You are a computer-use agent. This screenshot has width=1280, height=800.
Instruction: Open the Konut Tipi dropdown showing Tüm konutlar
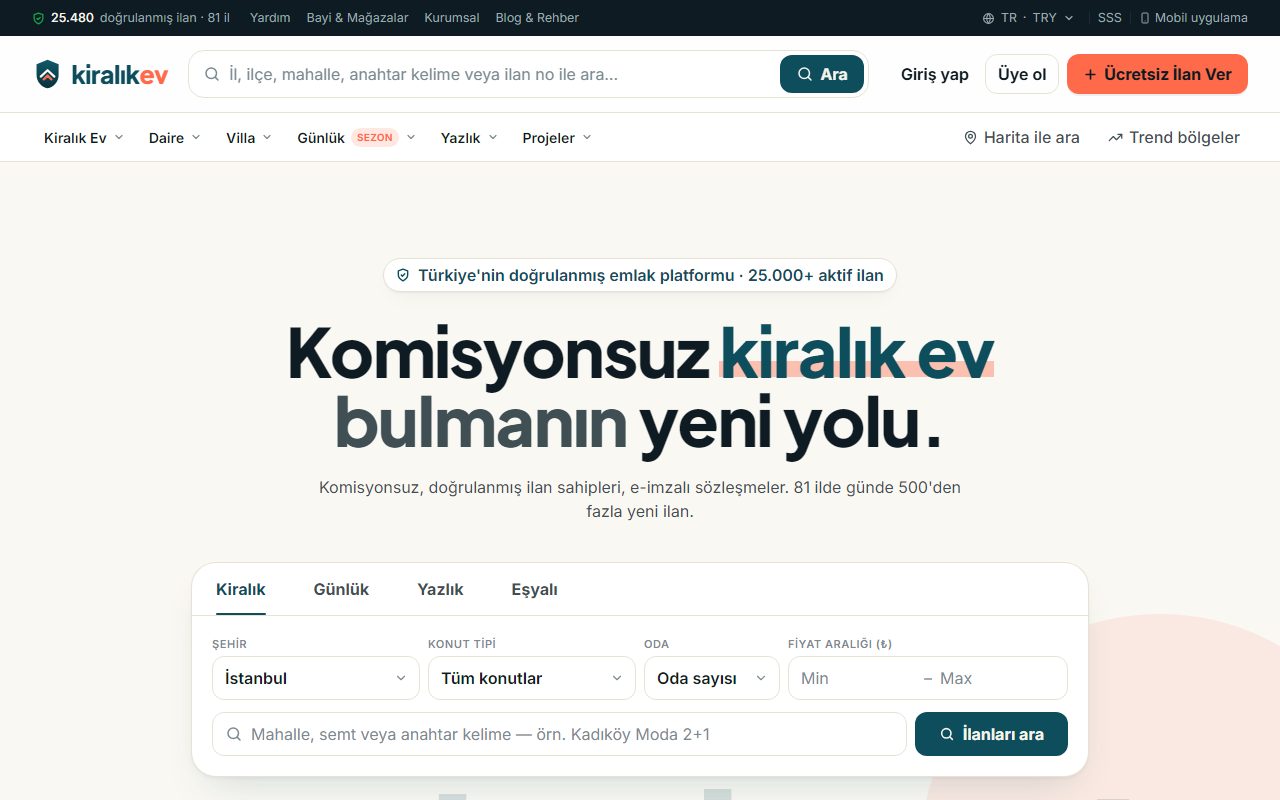[x=532, y=678]
